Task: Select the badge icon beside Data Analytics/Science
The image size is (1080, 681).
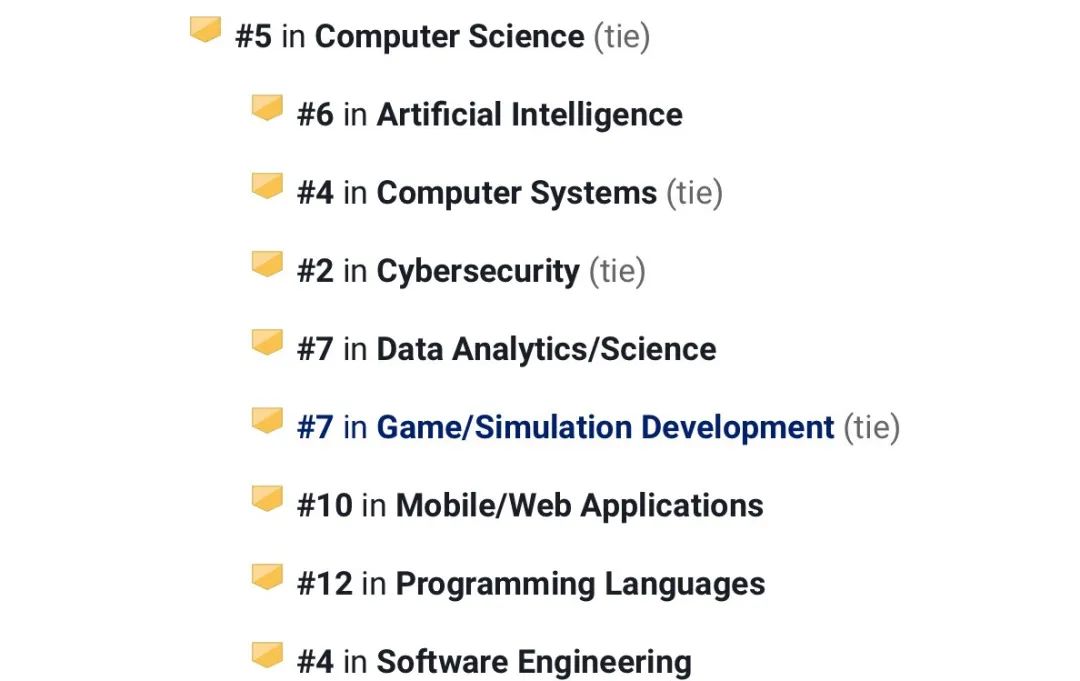Action: coord(267,342)
